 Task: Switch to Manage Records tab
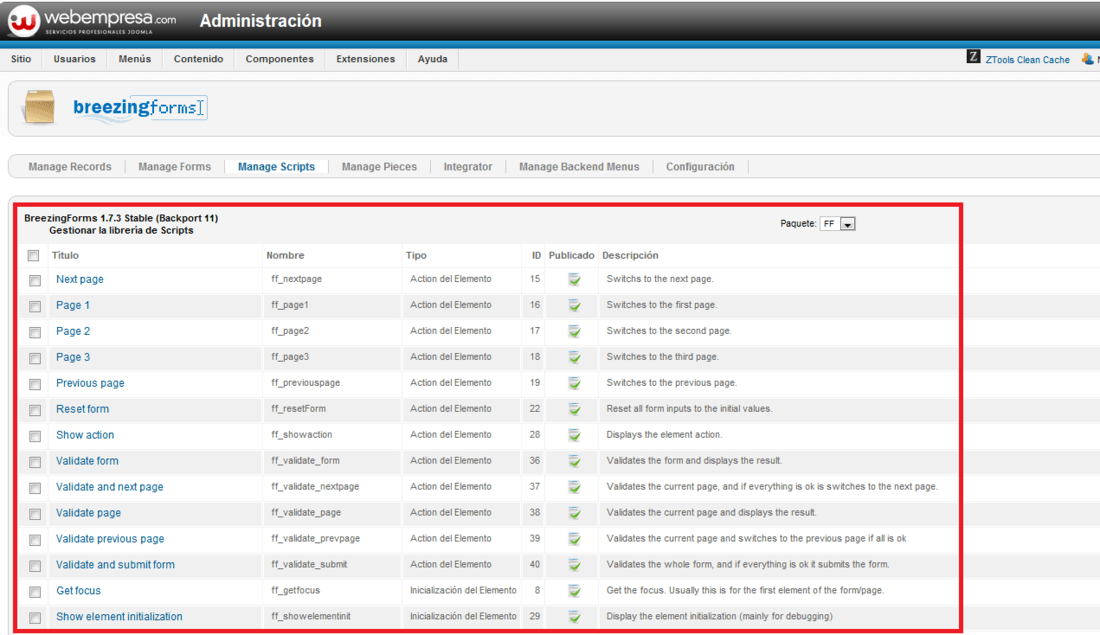70,167
